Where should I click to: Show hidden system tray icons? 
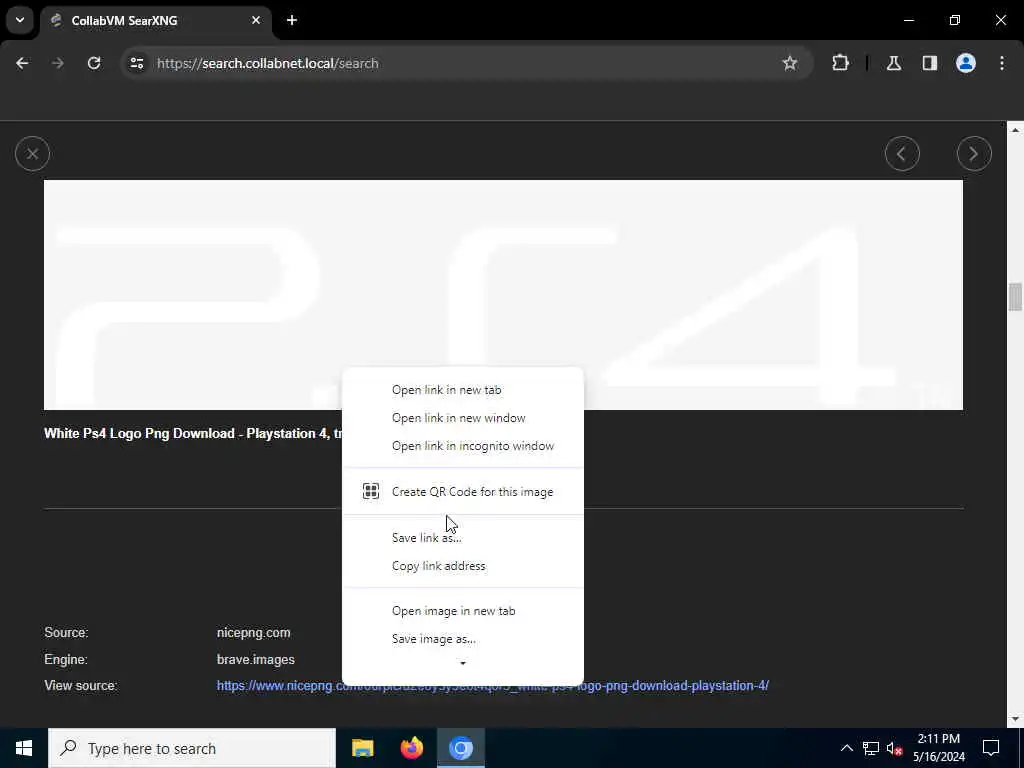[x=846, y=748]
